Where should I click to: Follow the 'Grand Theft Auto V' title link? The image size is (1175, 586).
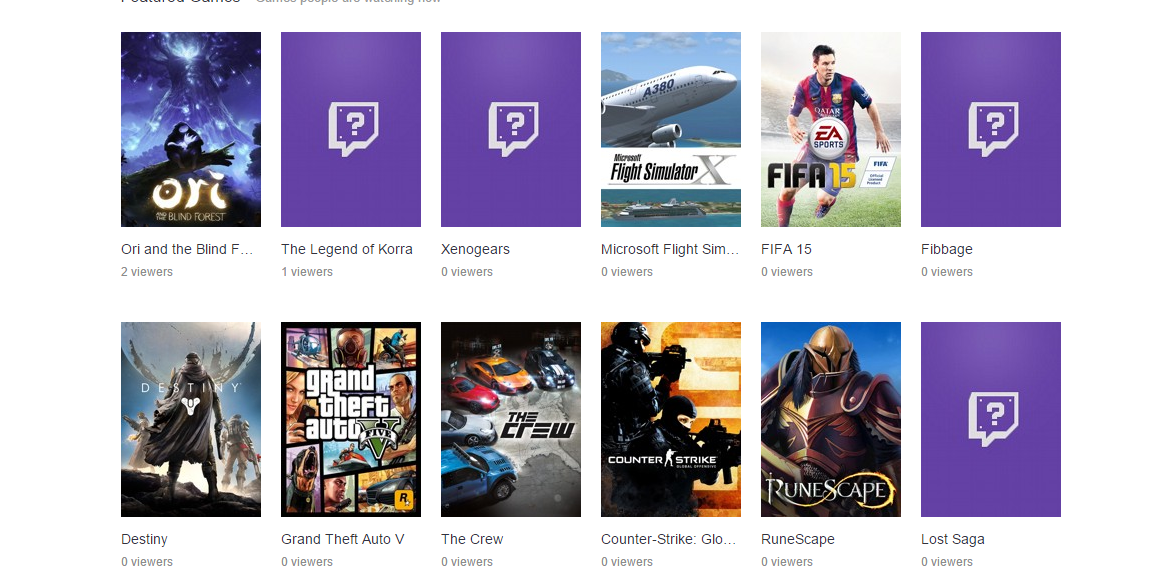click(342, 540)
